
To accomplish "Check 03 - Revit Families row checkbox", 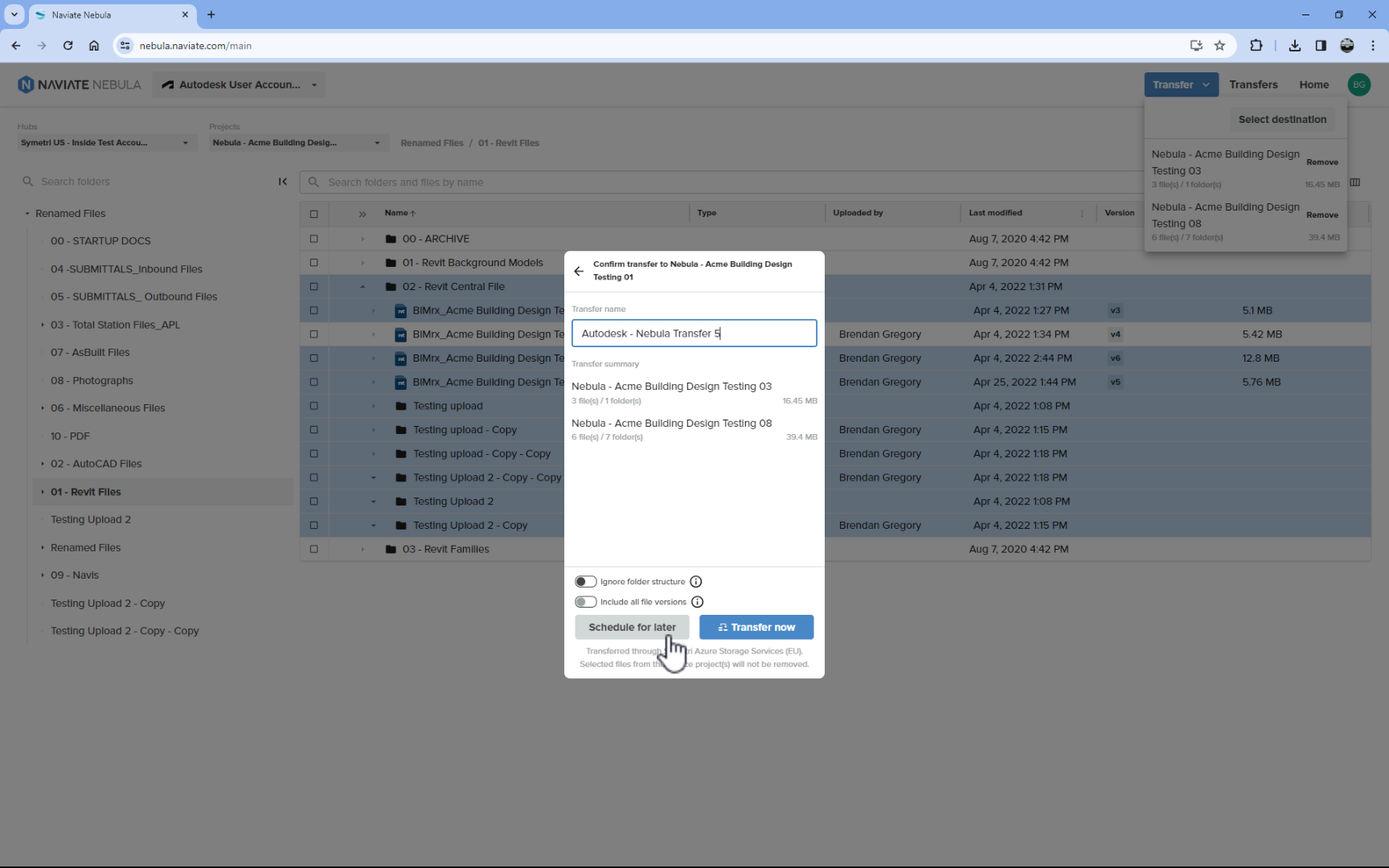I will pos(313,550).
